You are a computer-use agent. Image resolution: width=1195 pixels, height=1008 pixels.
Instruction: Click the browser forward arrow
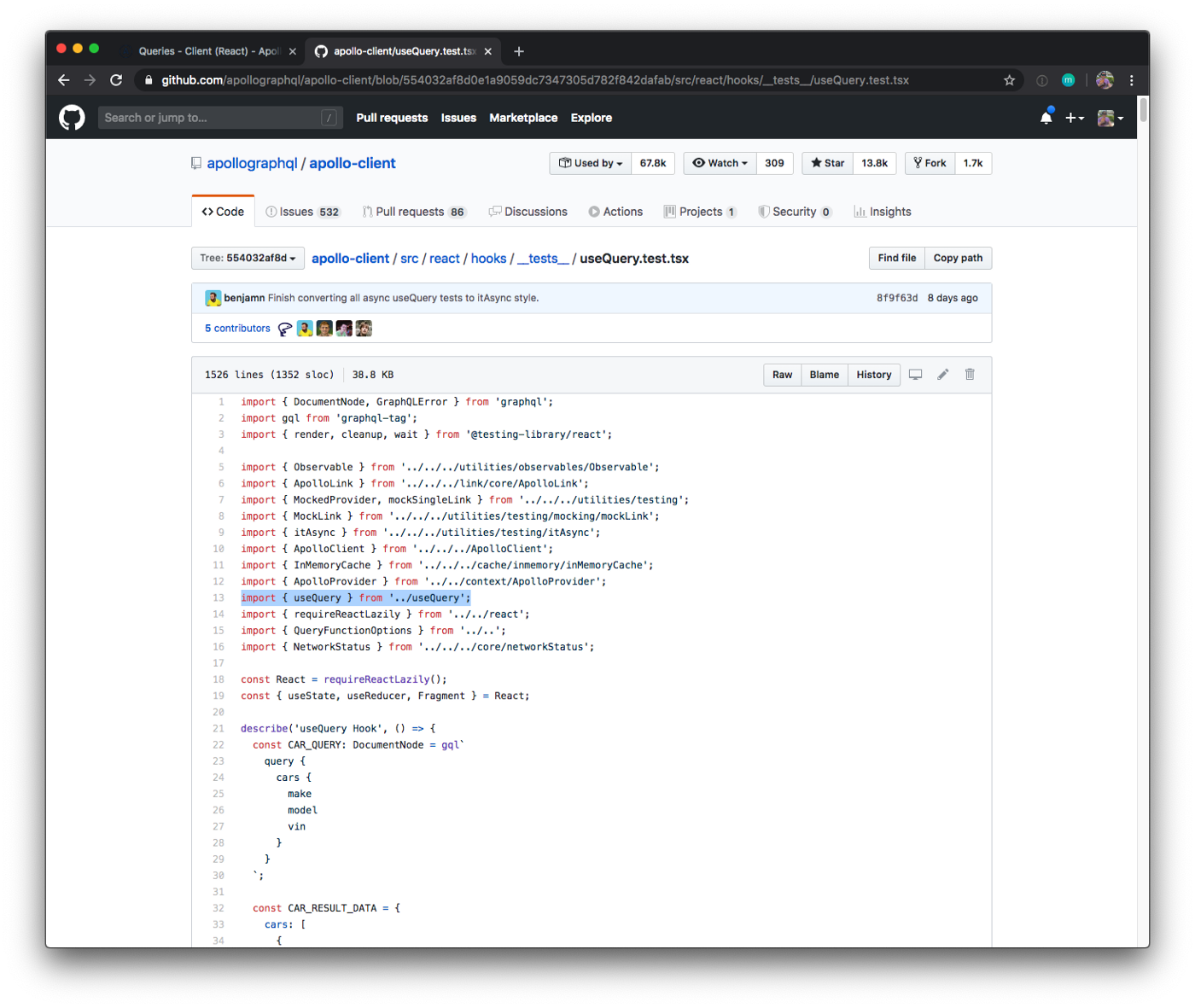click(x=90, y=80)
